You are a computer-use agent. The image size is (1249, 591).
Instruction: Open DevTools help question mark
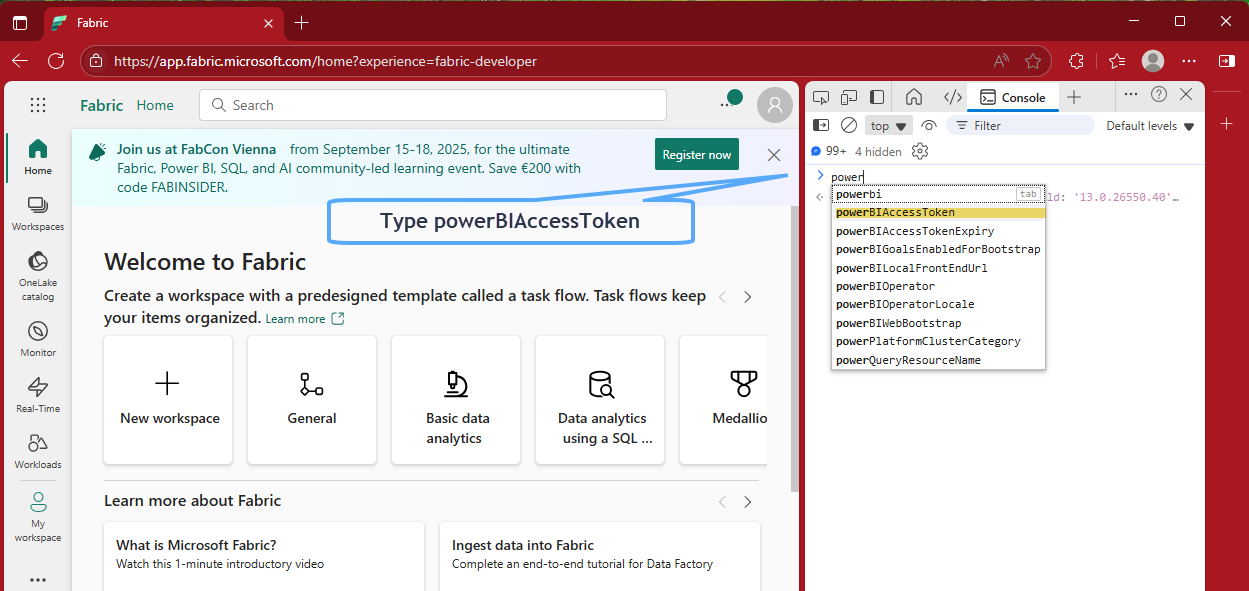(1159, 94)
